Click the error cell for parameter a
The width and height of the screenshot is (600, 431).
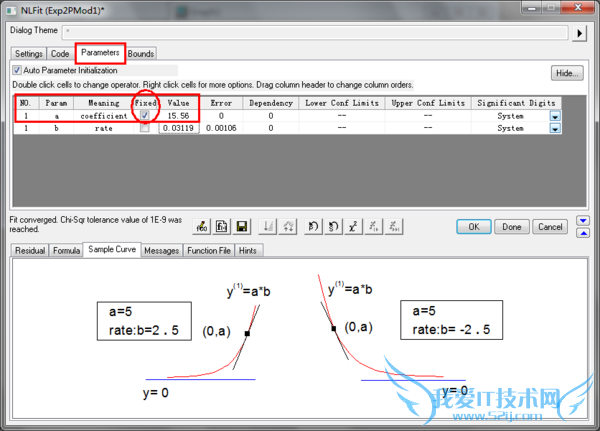(221, 116)
